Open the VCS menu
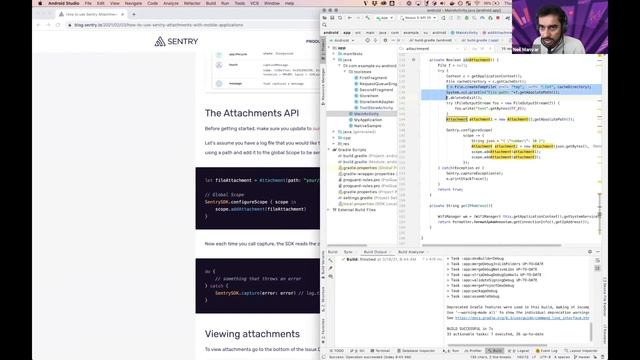Image resolution: width=640 pixels, height=360 pixels. 254,3
